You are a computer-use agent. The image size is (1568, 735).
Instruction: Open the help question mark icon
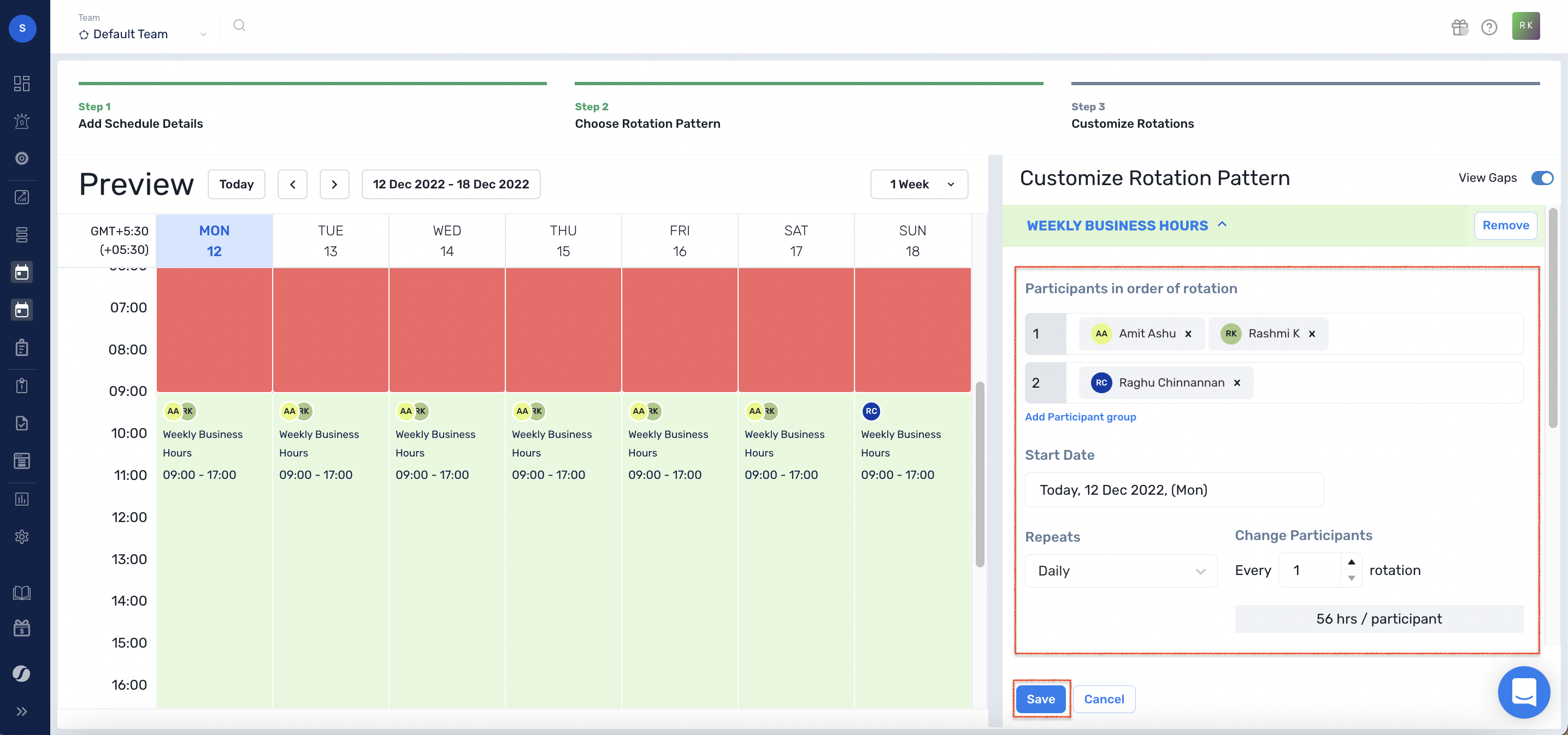(x=1489, y=27)
